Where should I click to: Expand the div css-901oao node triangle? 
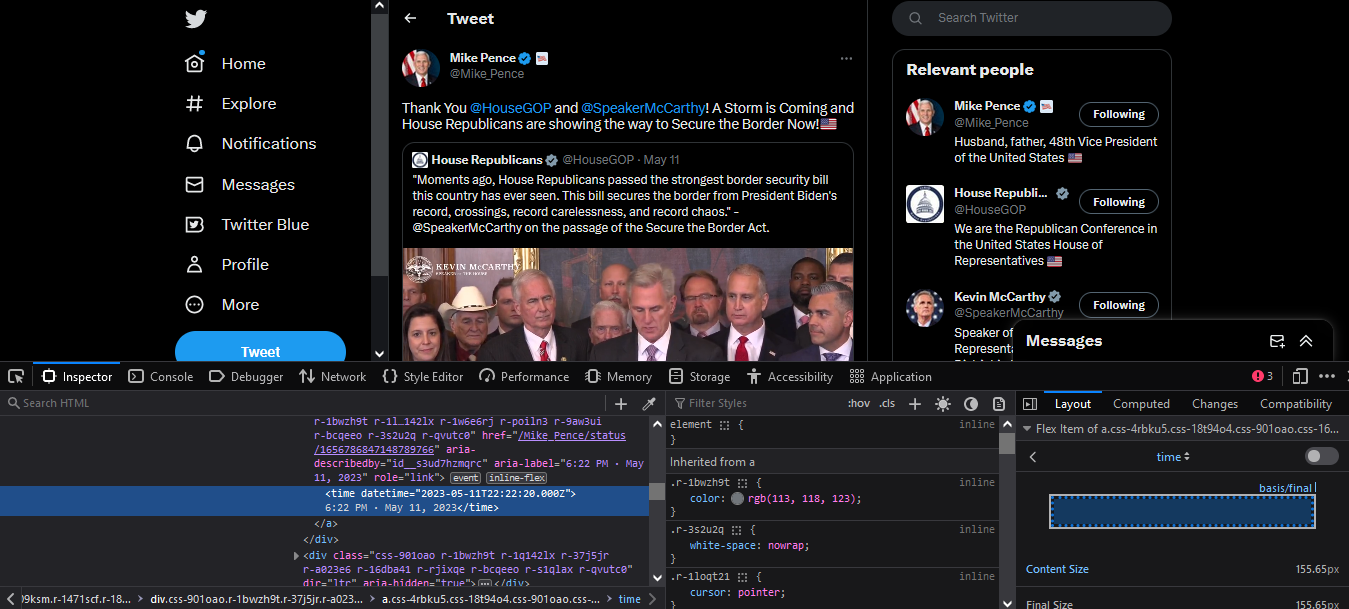(297, 556)
